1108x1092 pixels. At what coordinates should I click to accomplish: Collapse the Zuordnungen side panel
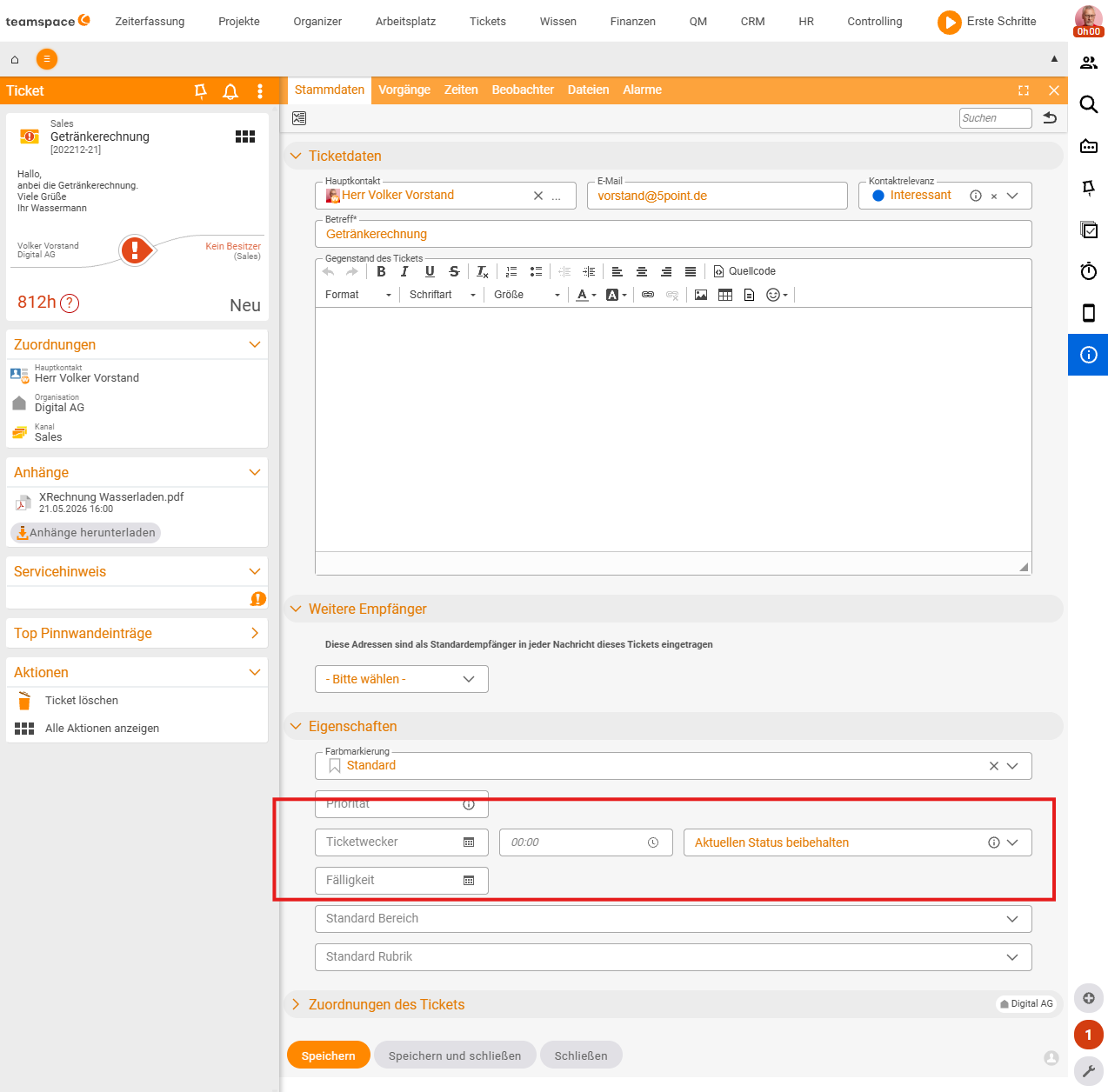[255, 344]
